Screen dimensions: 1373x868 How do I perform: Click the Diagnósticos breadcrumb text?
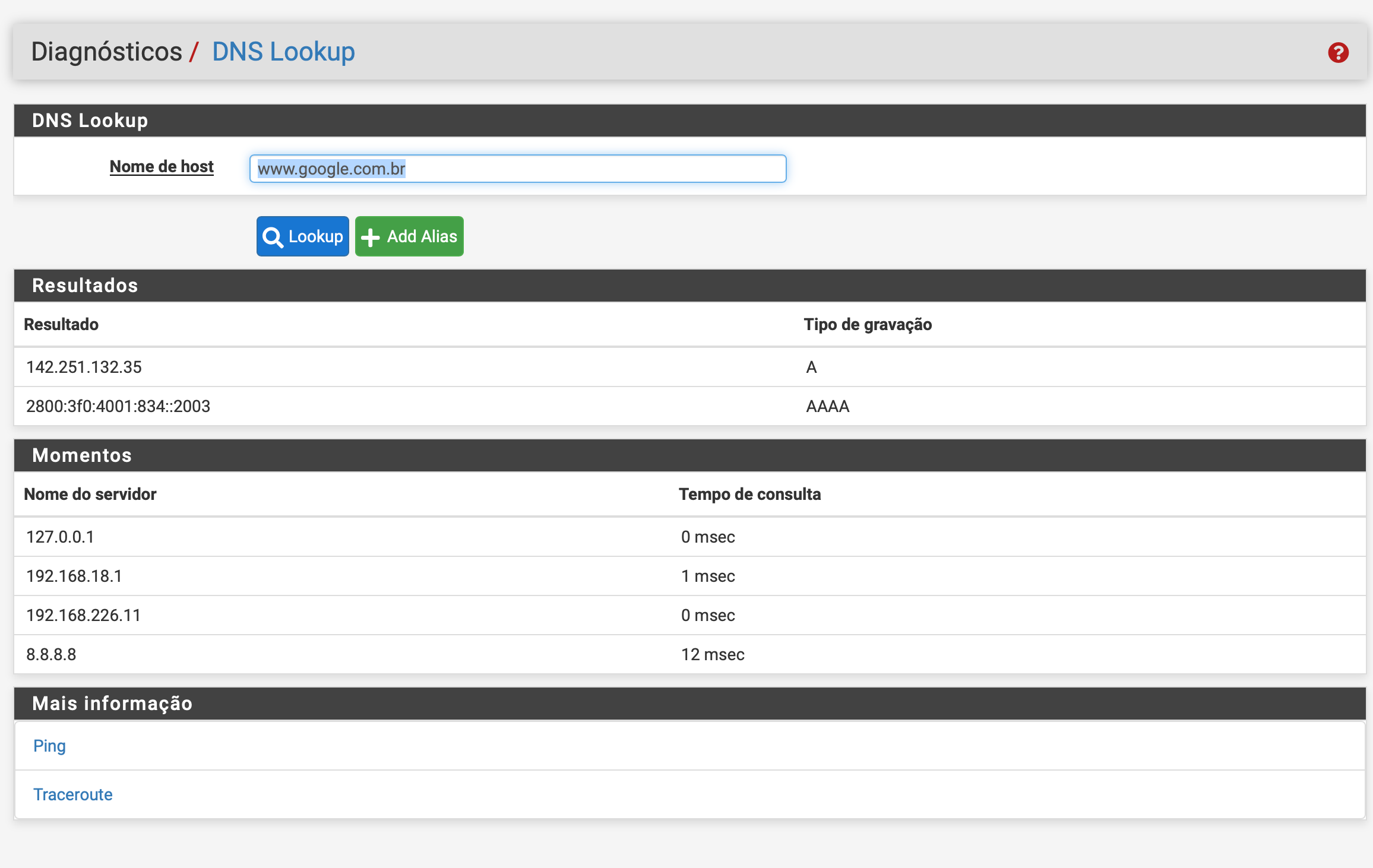point(107,52)
